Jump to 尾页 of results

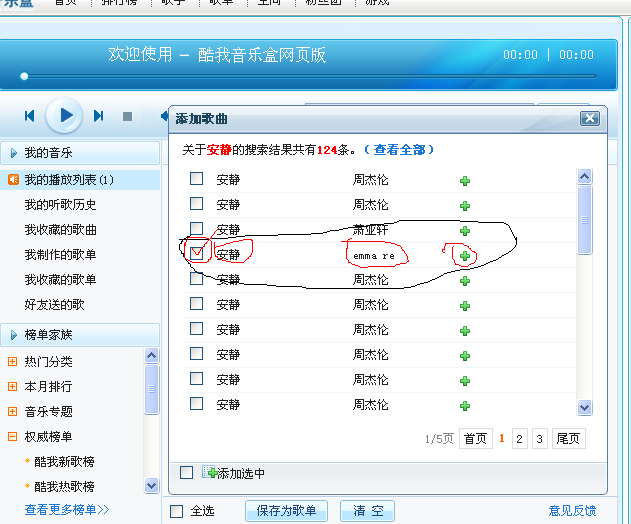tap(569, 438)
